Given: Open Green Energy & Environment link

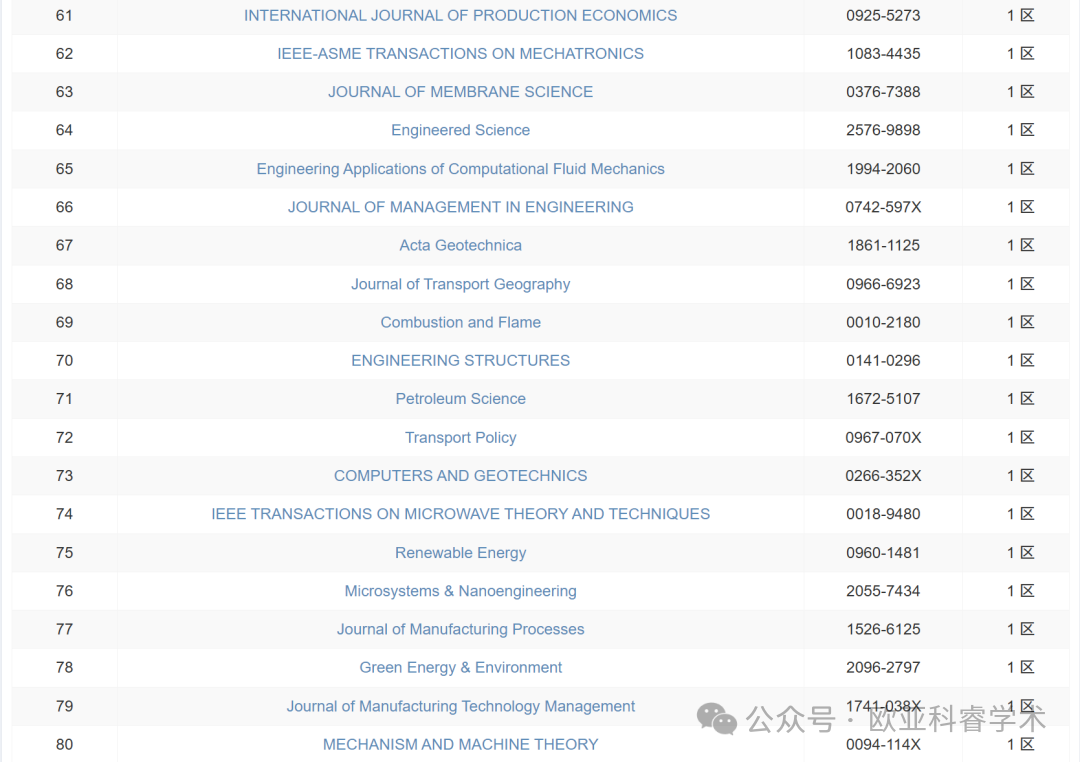Looking at the screenshot, I should tap(460, 668).
